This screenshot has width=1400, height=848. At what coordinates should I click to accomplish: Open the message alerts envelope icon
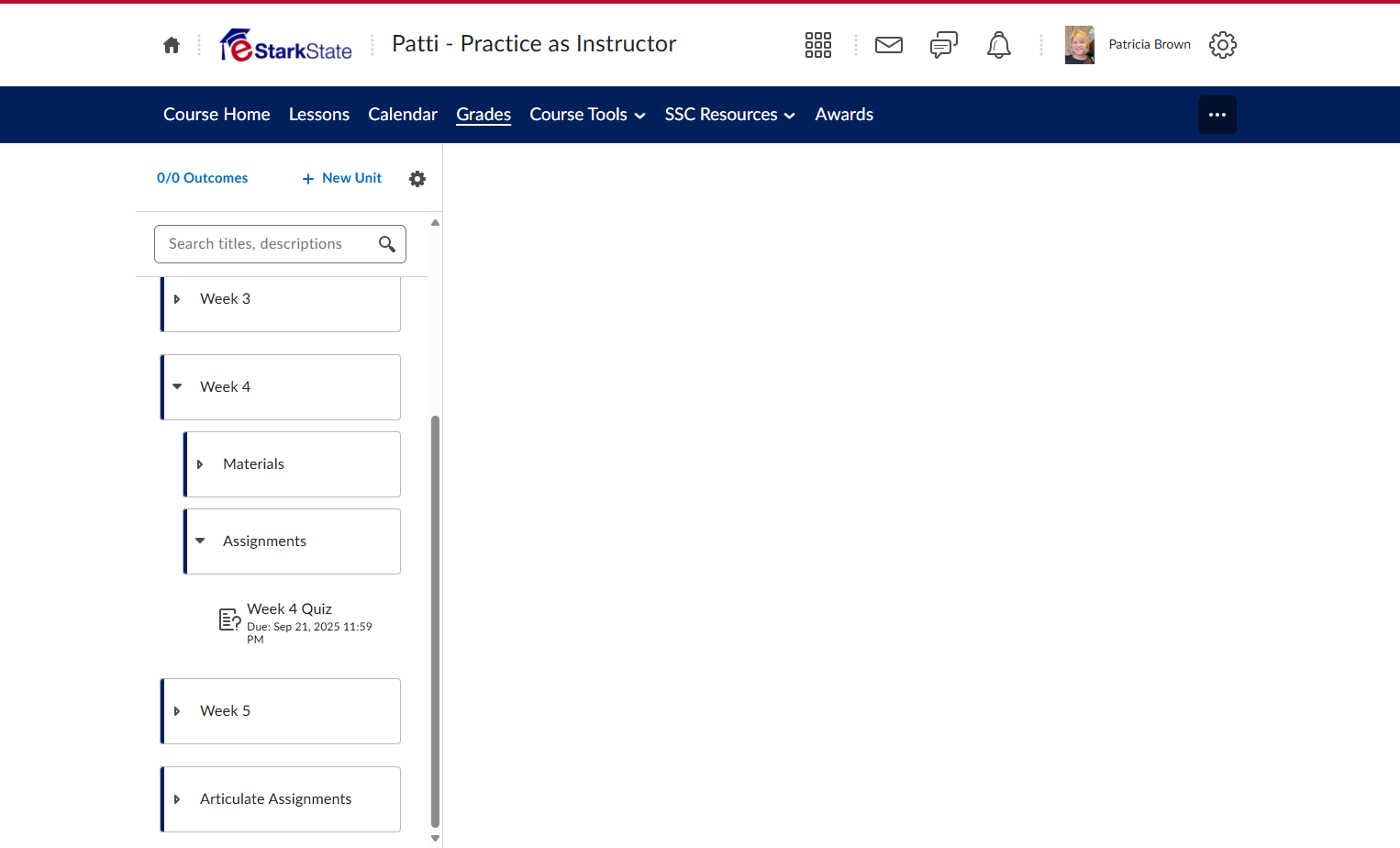[889, 45]
